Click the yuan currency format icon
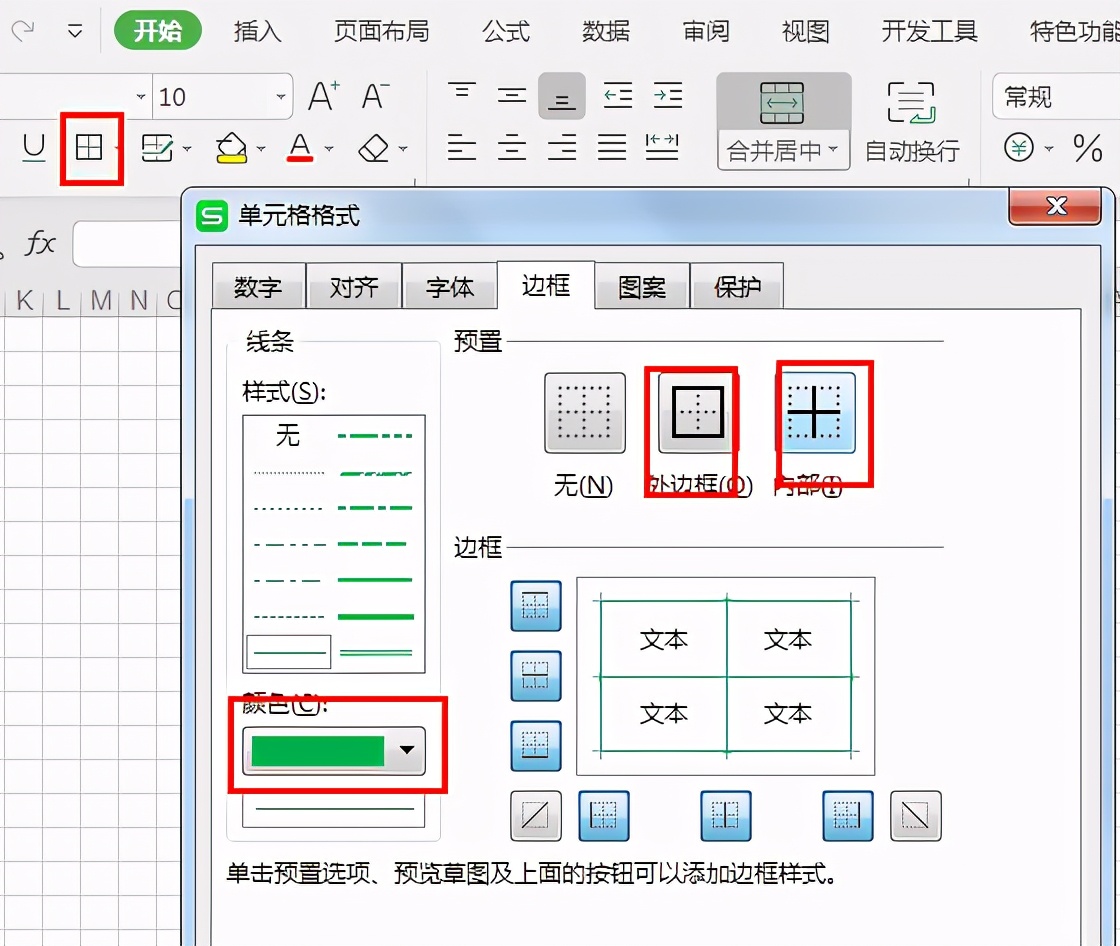Image resolution: width=1120 pixels, height=946 pixels. [x=1019, y=148]
